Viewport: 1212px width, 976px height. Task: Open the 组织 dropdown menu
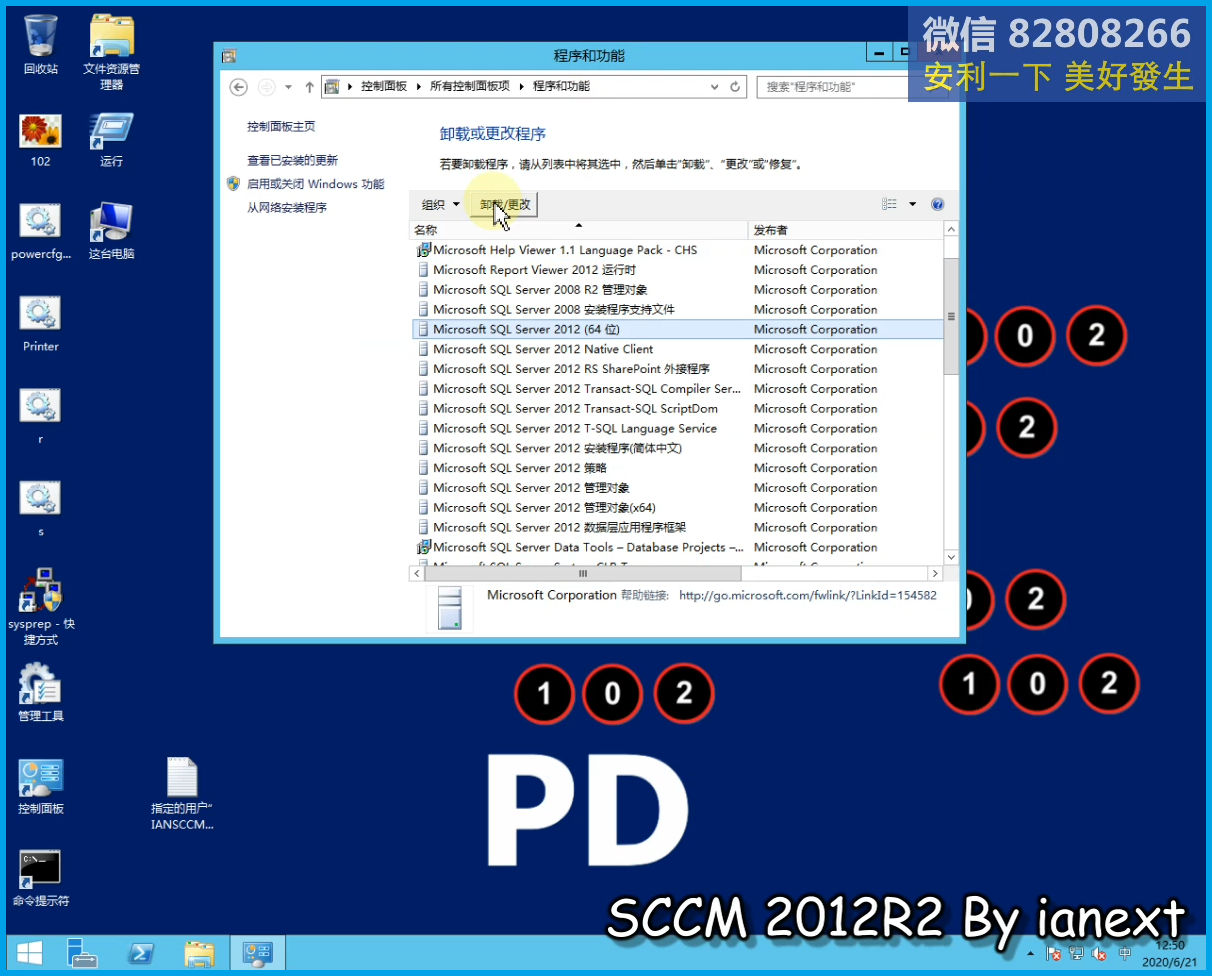[440, 205]
